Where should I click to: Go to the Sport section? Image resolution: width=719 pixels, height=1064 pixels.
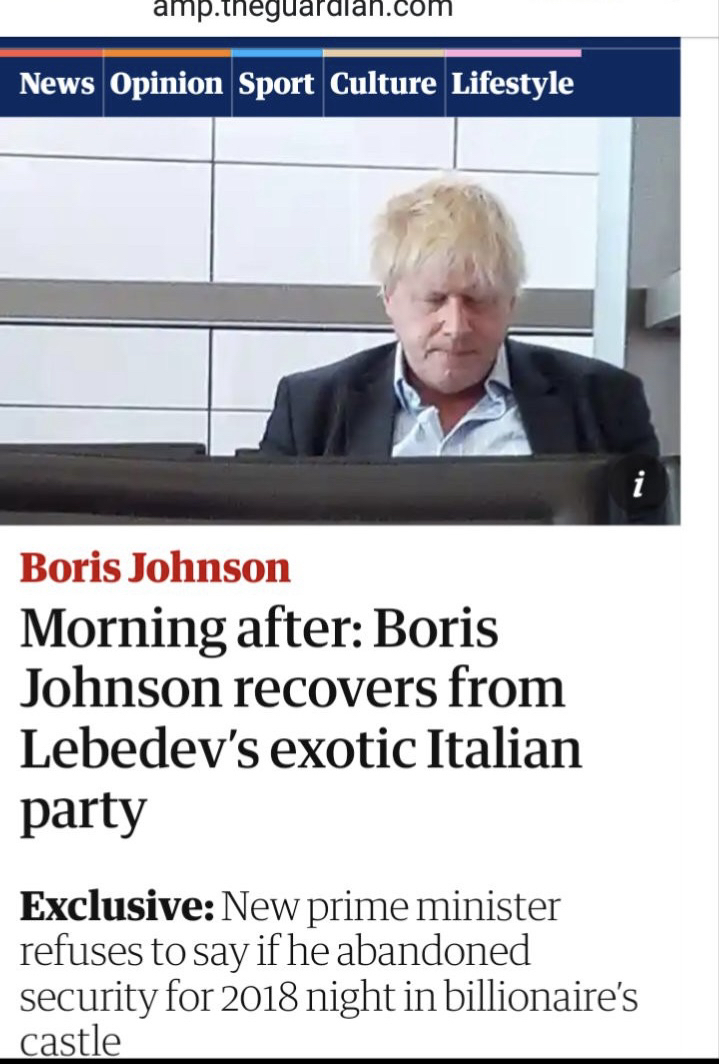(x=277, y=84)
